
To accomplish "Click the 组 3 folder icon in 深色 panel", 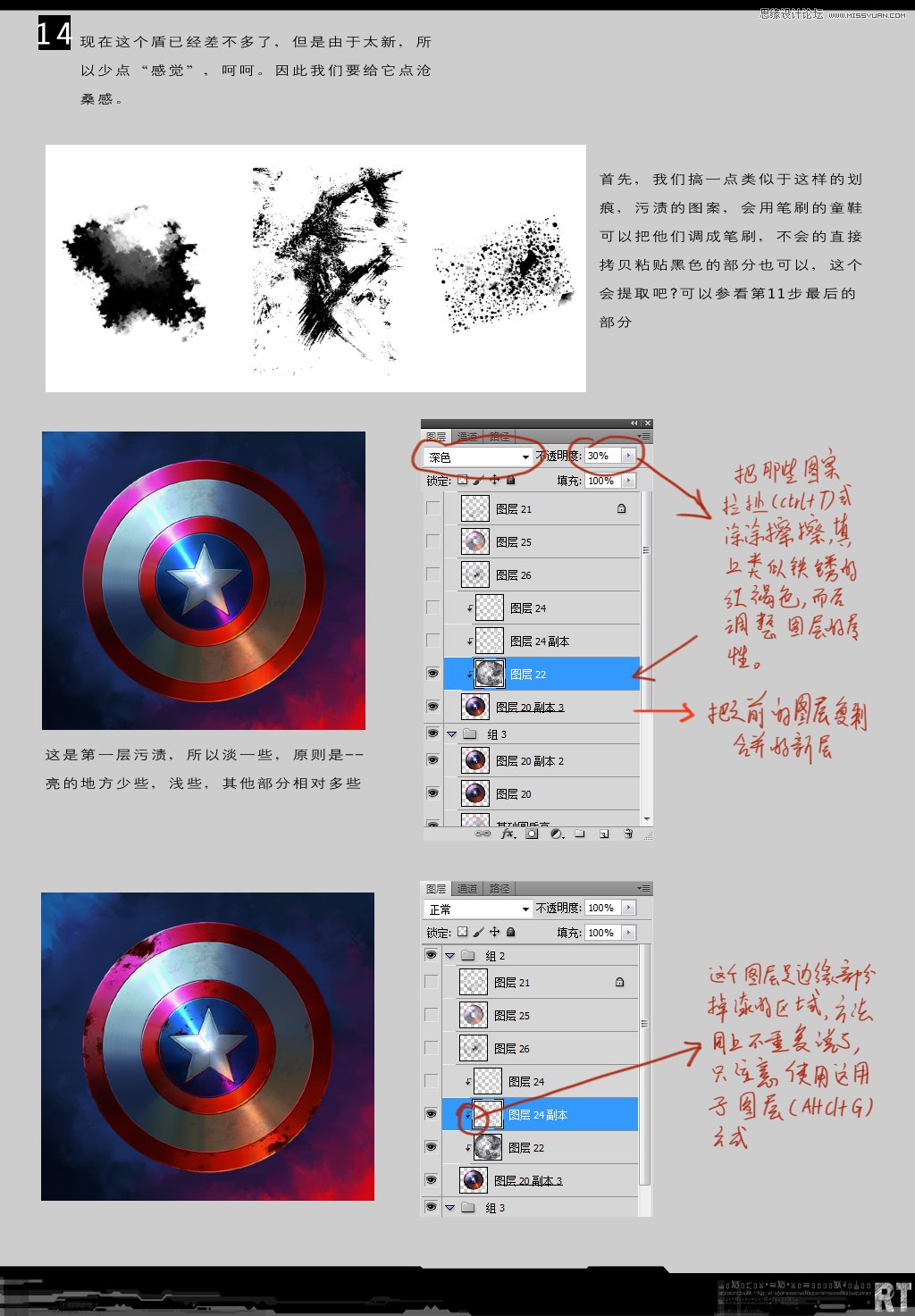I will [x=469, y=734].
